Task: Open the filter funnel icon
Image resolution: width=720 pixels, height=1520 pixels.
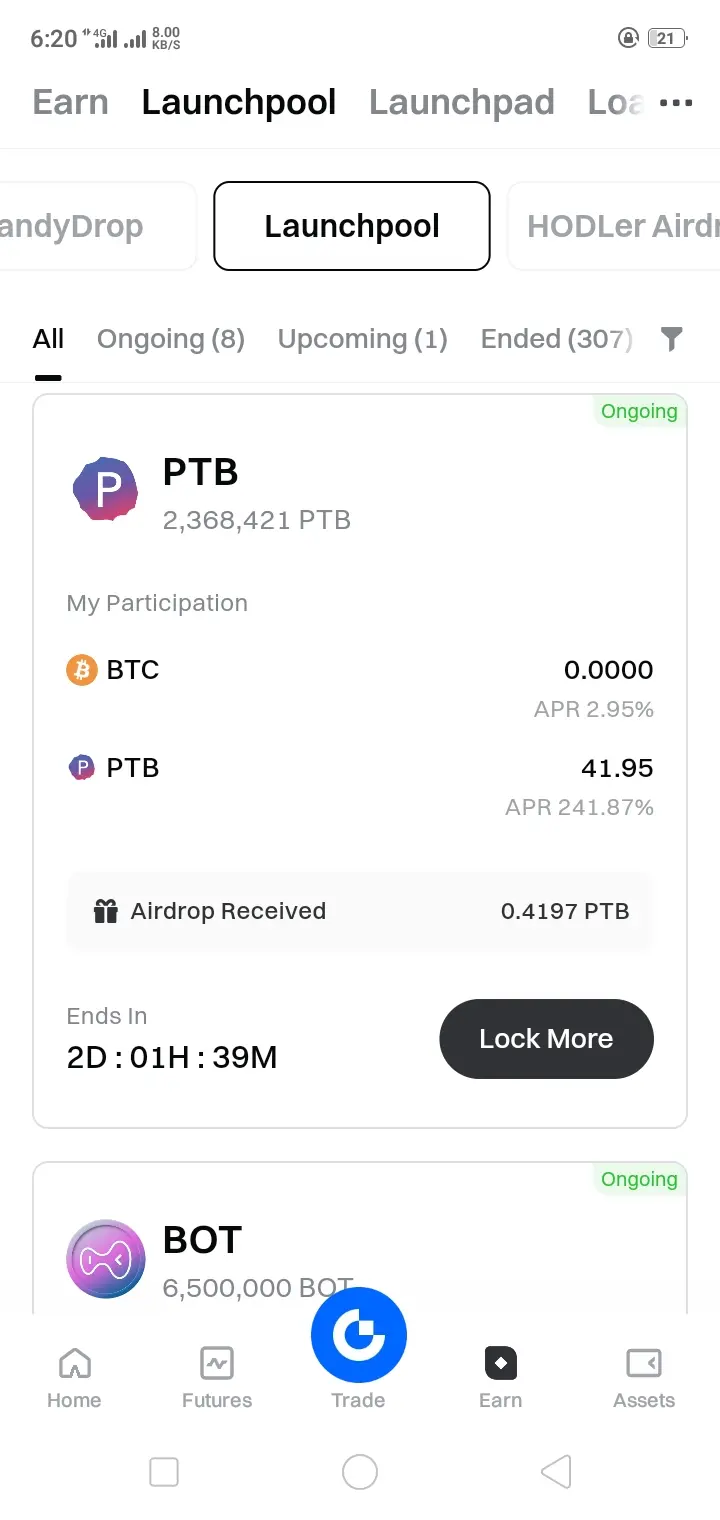Action: (672, 340)
